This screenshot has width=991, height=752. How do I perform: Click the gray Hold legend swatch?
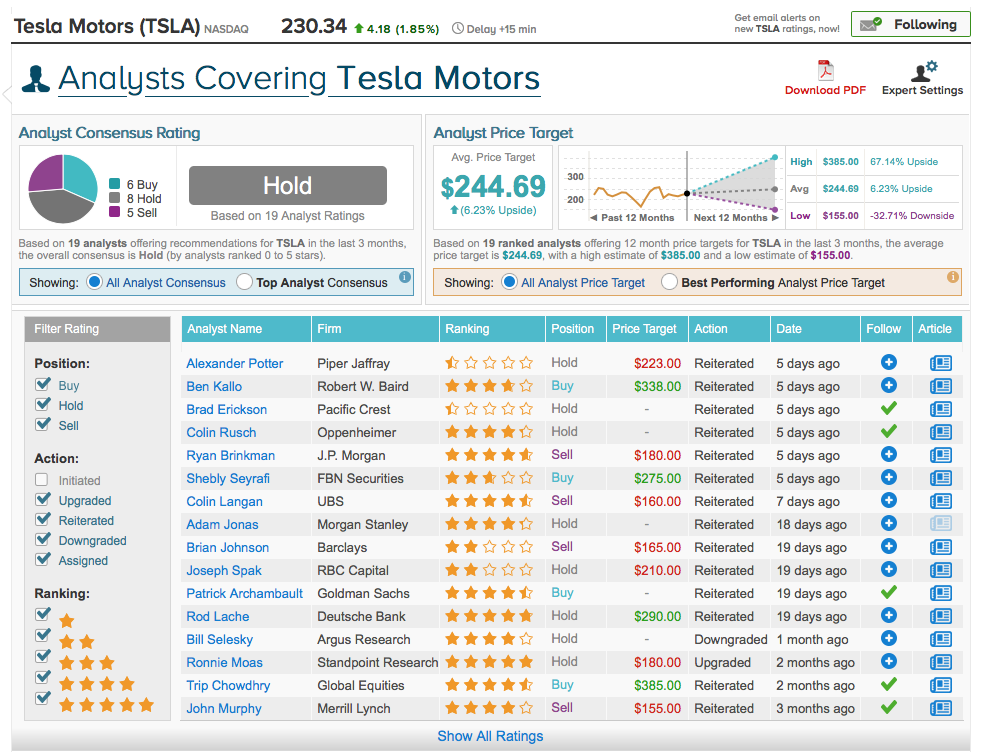(114, 198)
